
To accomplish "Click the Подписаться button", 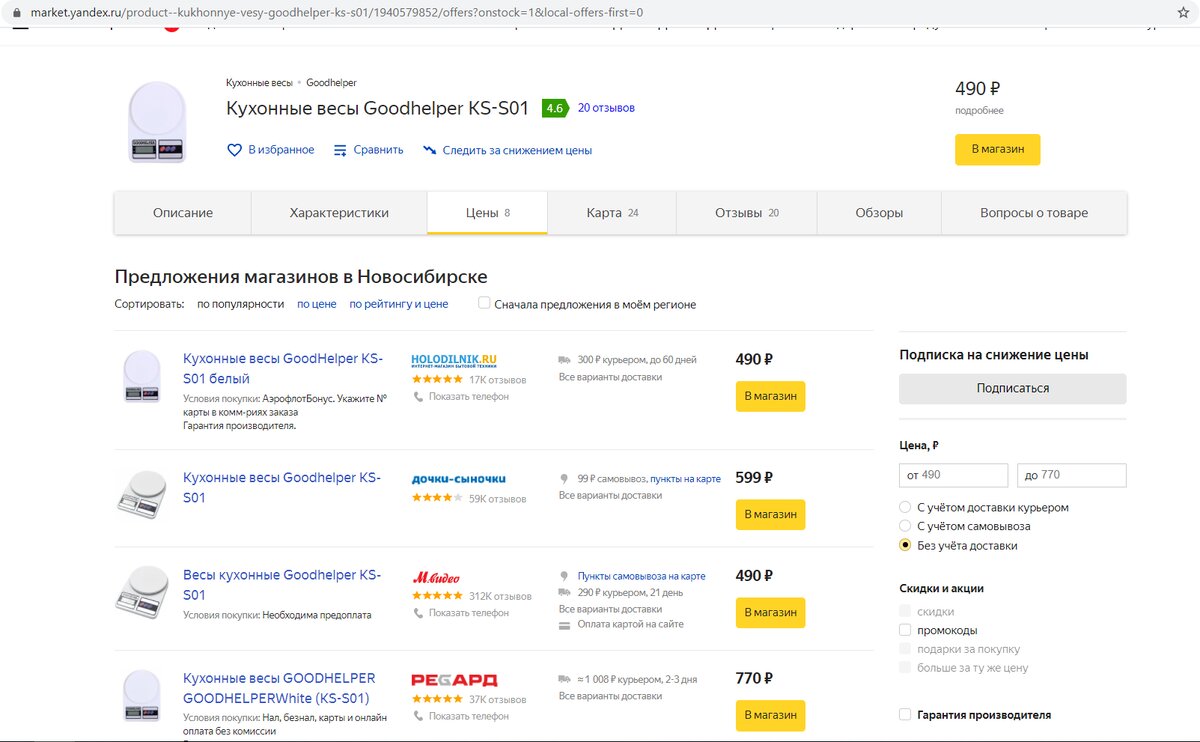I will click(1013, 388).
